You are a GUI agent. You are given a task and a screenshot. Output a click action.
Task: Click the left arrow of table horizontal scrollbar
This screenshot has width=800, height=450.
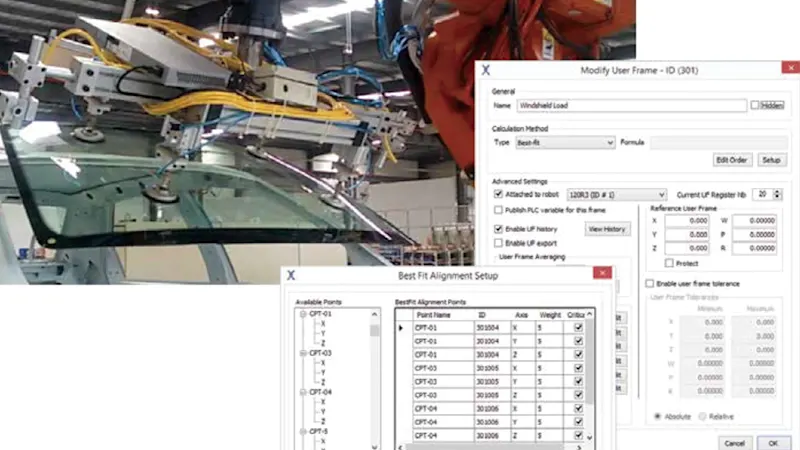401,447
